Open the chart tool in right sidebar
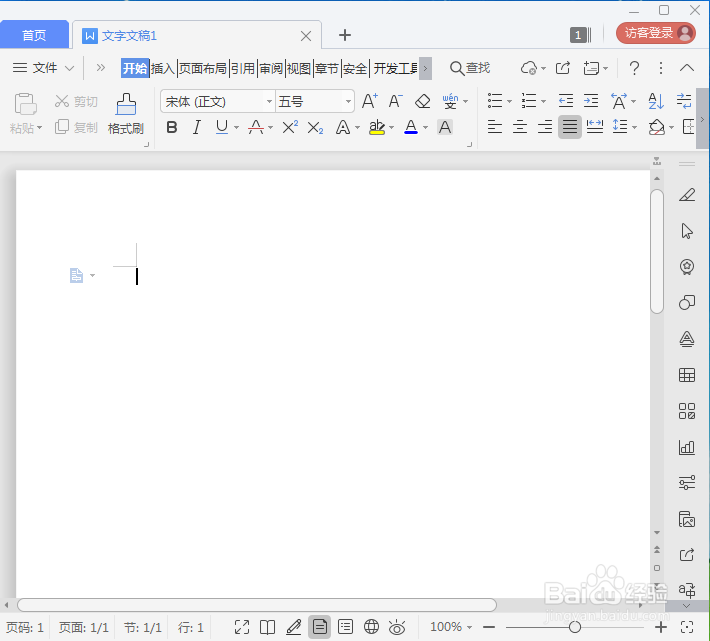 tap(686, 448)
